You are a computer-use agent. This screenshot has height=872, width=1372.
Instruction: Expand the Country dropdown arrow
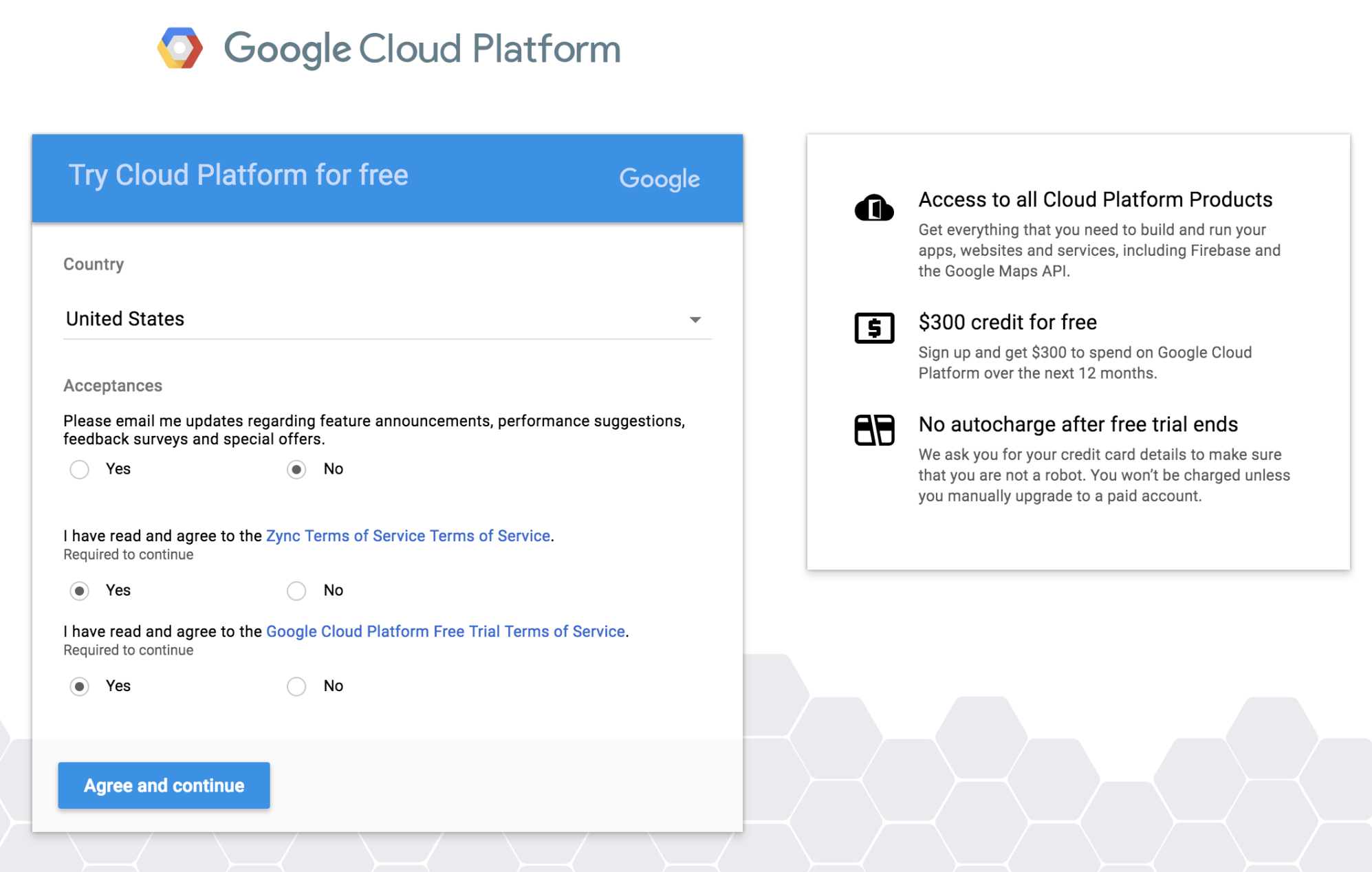pos(695,320)
